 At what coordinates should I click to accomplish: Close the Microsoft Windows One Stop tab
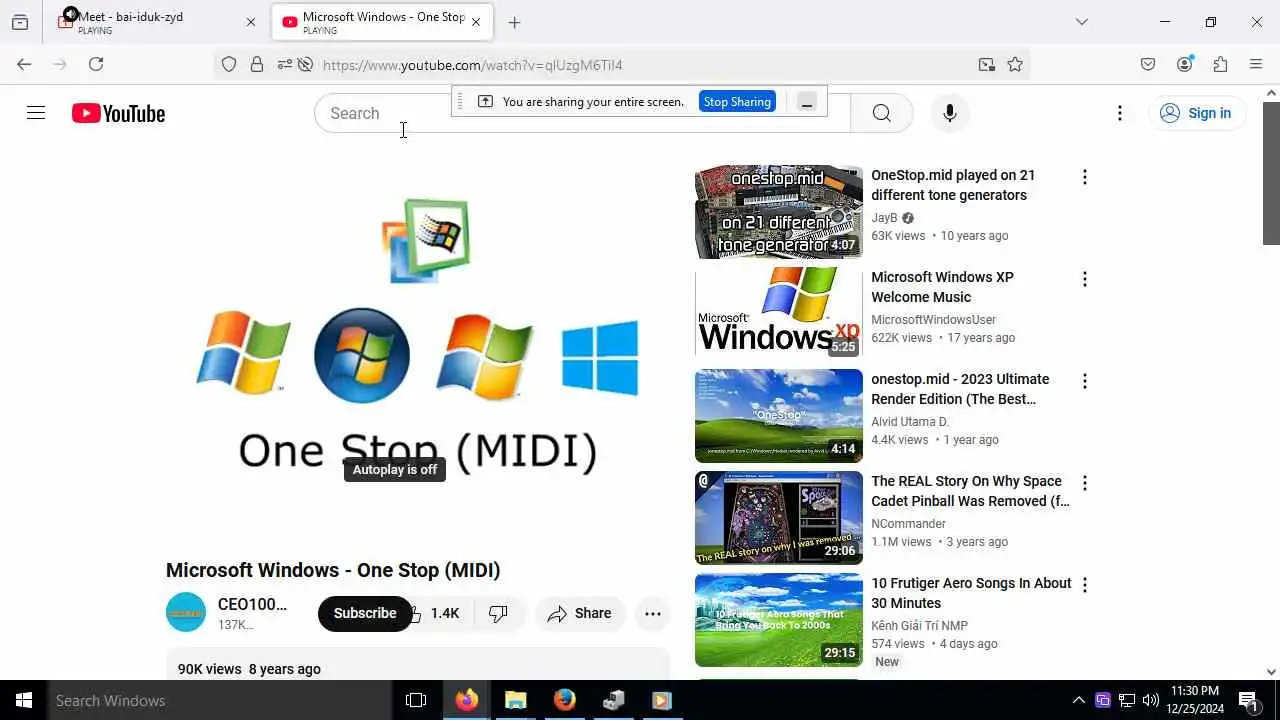point(476,22)
